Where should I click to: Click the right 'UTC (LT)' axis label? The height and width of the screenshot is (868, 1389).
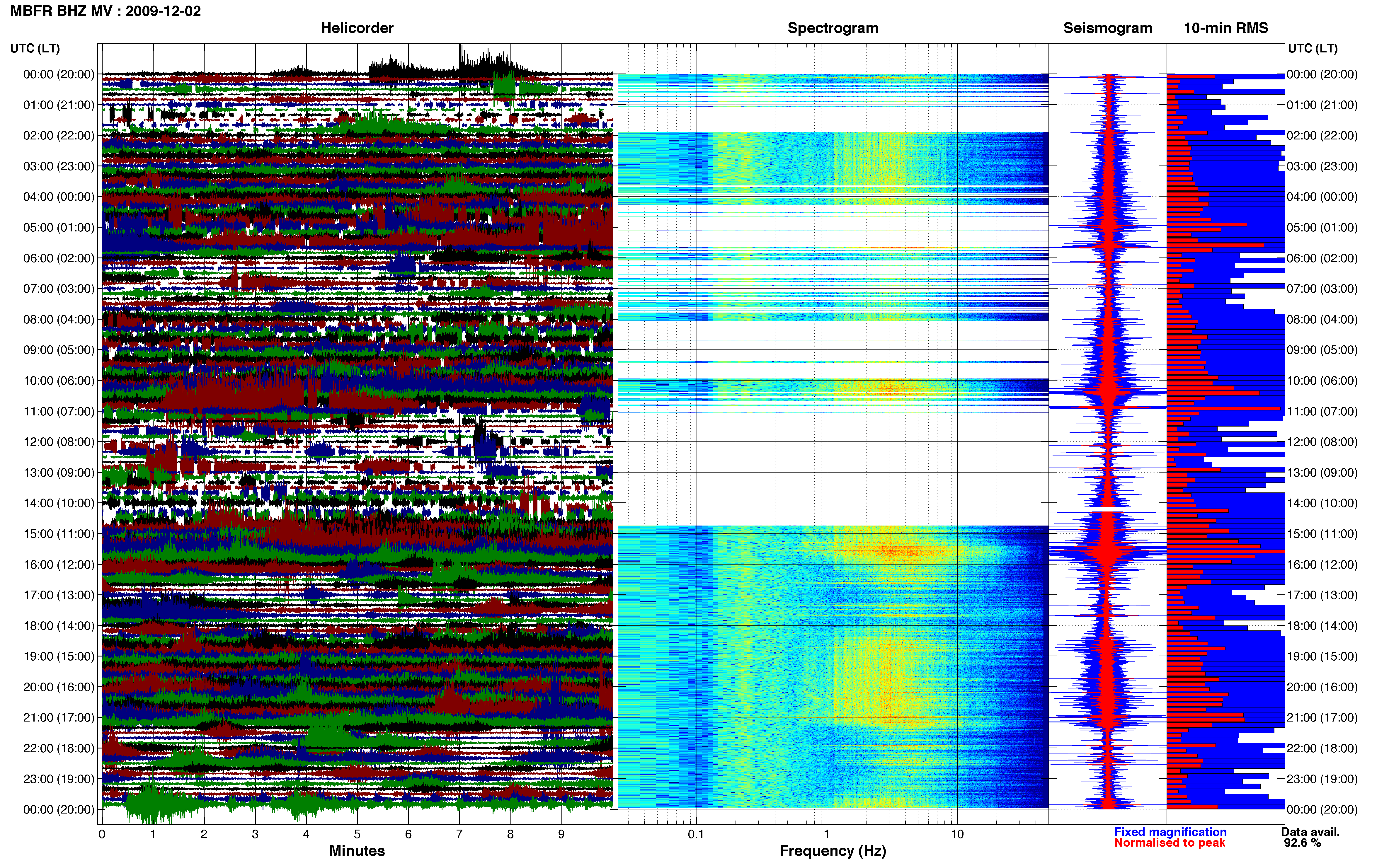click(1312, 48)
